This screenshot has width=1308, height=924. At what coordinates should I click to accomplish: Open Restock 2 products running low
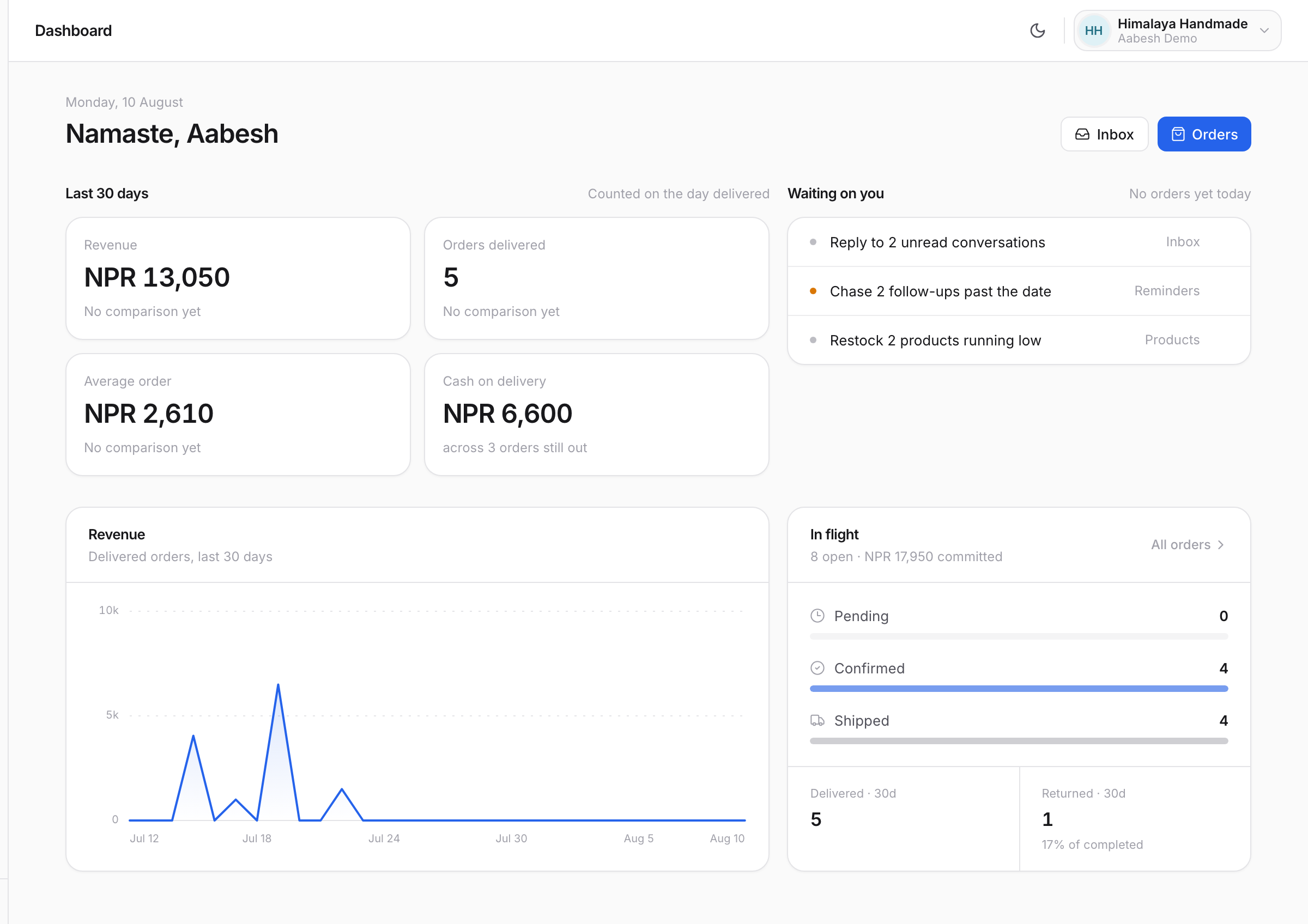pos(1019,340)
